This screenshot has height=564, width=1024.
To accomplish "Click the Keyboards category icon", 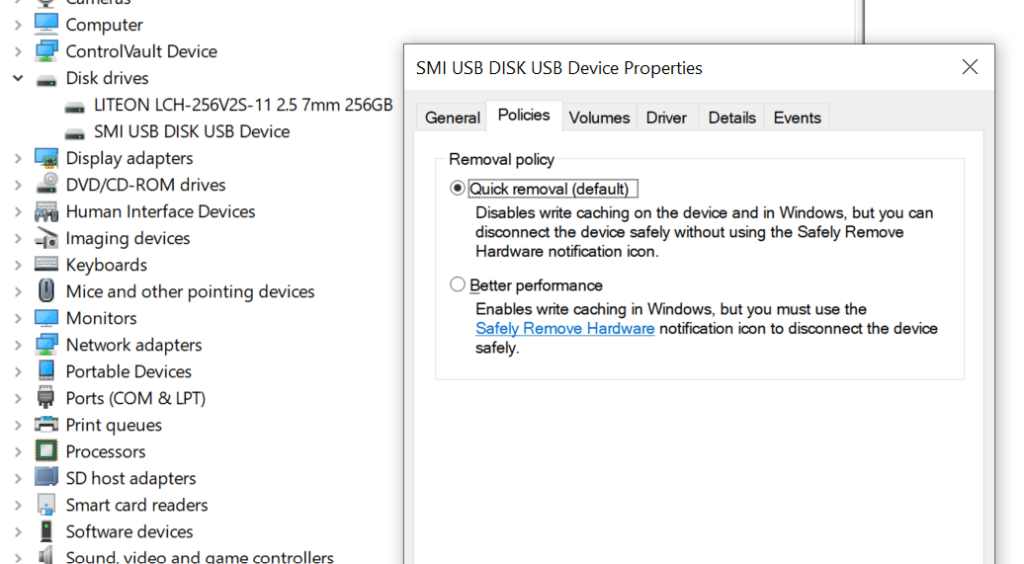I will point(46,264).
